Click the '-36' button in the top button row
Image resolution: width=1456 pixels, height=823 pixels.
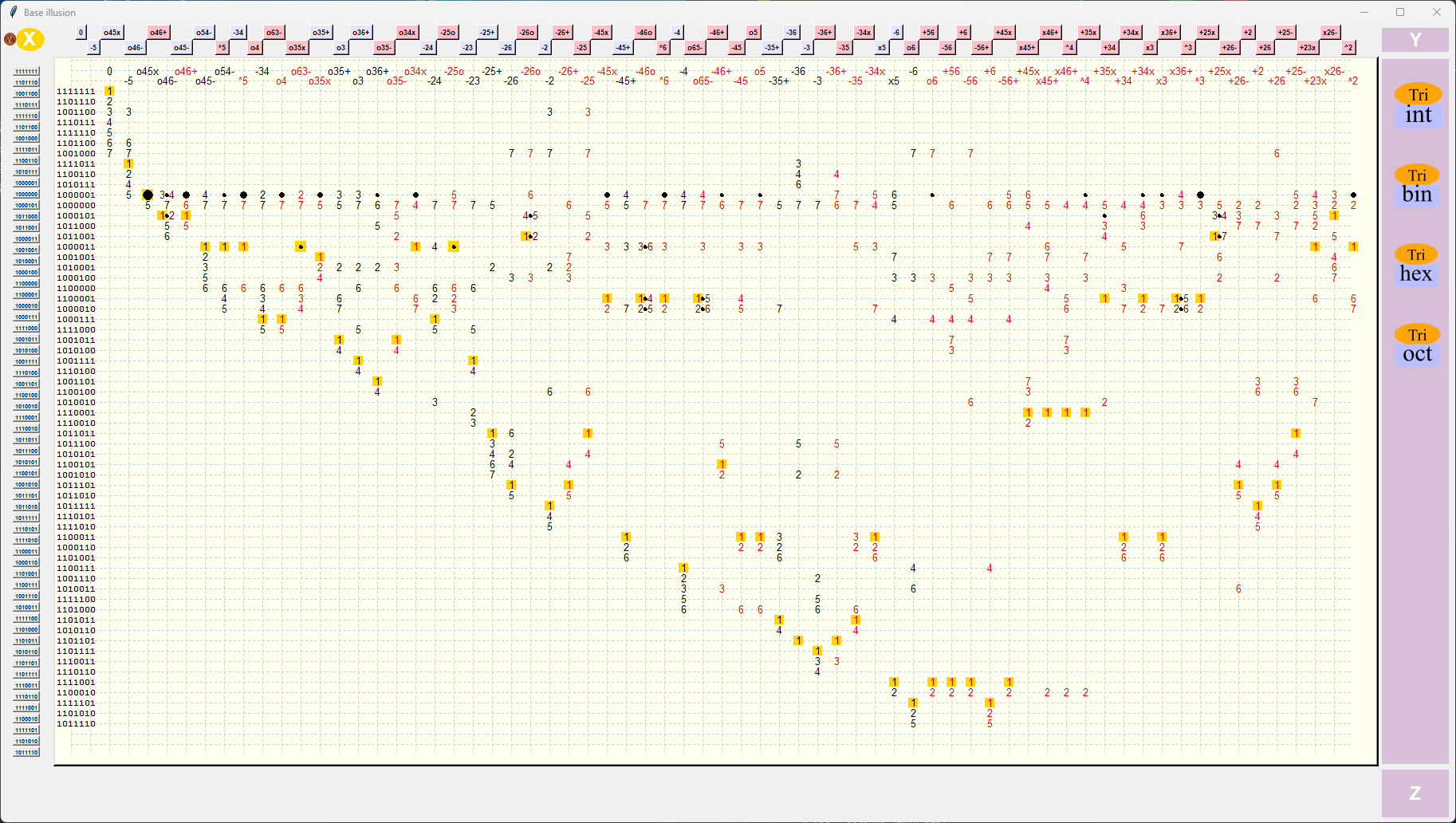pyautogui.click(x=791, y=32)
